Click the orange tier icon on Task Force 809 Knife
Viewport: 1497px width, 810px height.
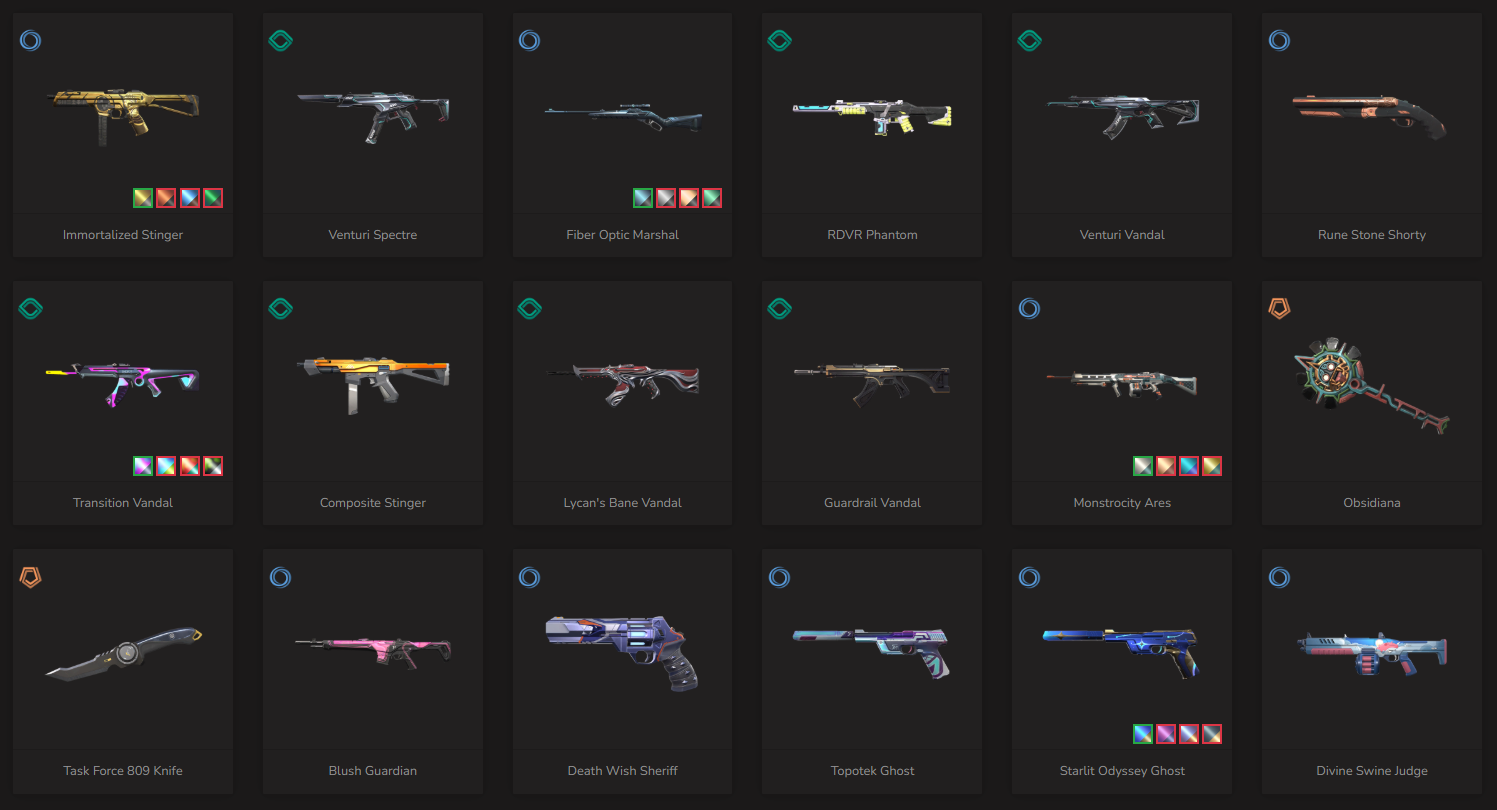pos(30,577)
